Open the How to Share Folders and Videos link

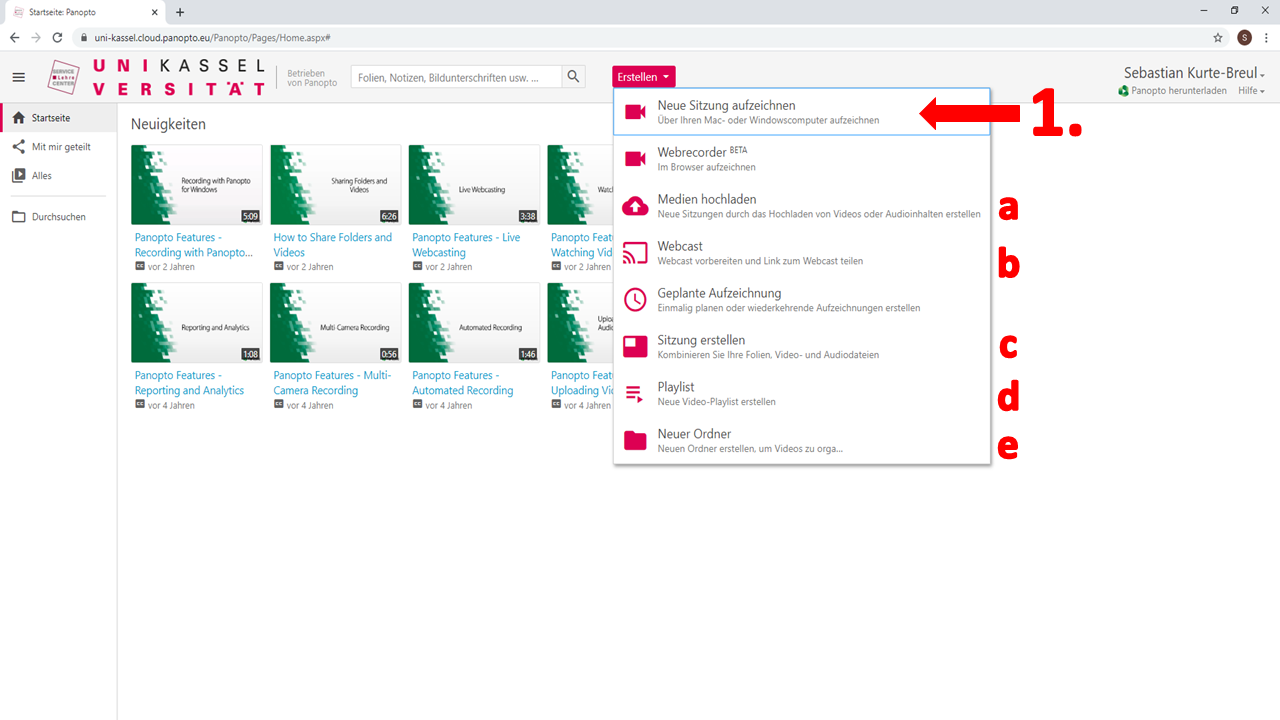click(x=333, y=245)
